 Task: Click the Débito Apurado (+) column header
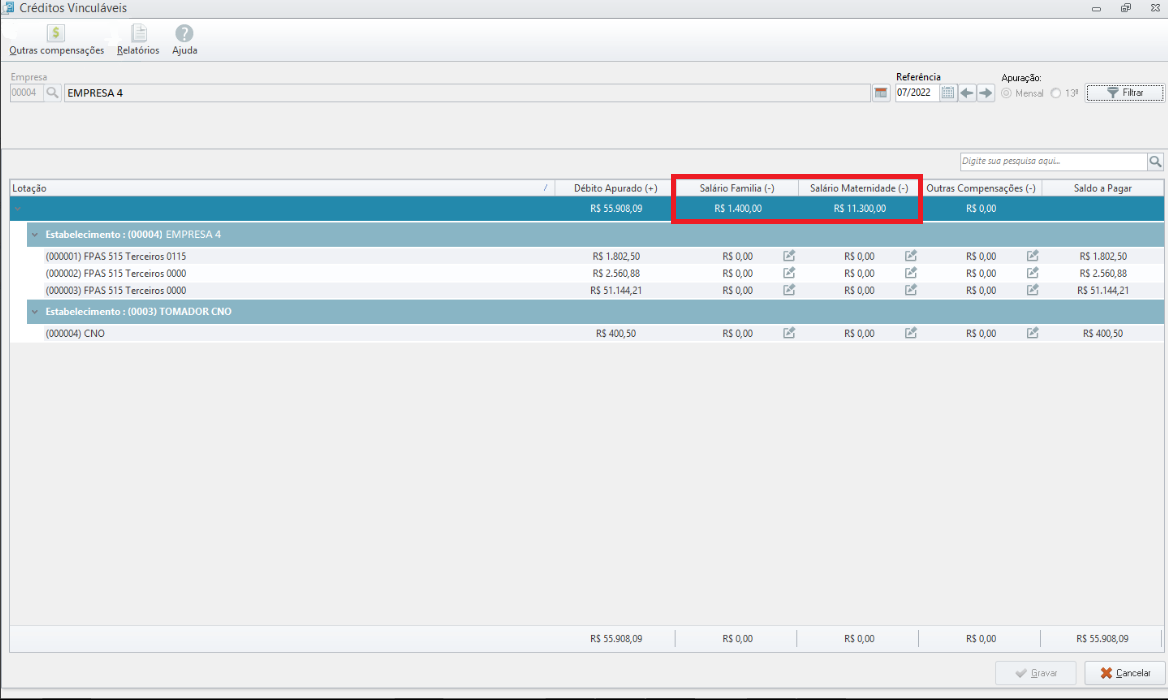tap(615, 188)
